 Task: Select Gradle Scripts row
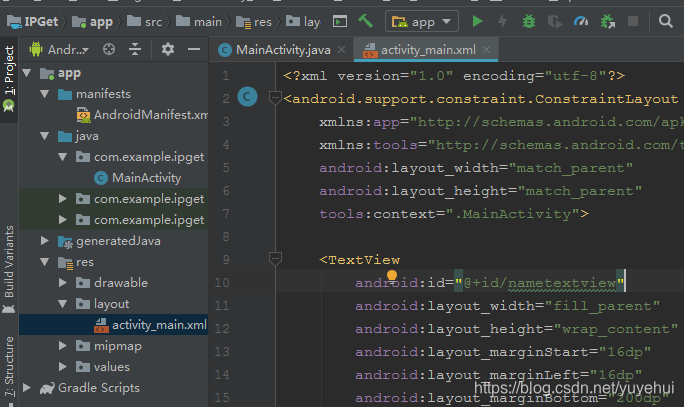click(x=113, y=388)
